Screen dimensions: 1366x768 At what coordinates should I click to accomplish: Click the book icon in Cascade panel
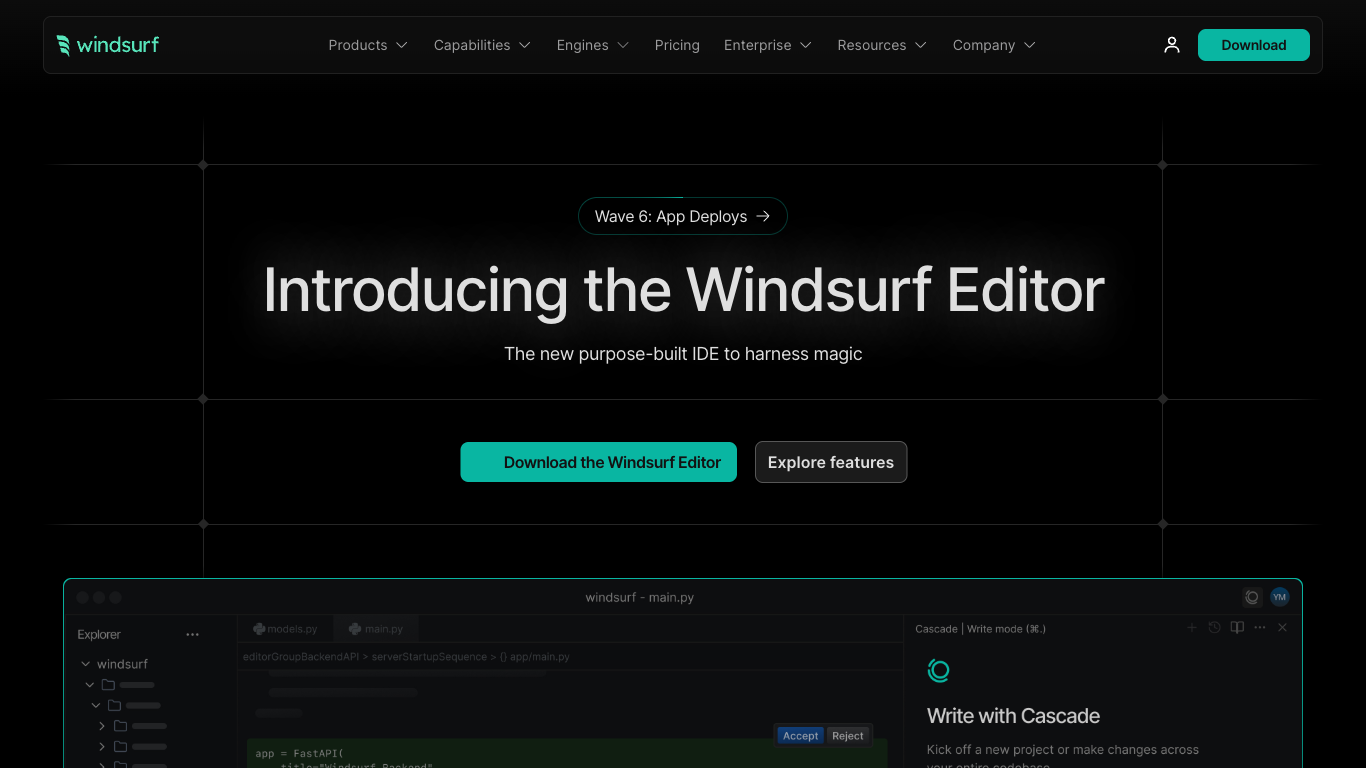click(1237, 628)
